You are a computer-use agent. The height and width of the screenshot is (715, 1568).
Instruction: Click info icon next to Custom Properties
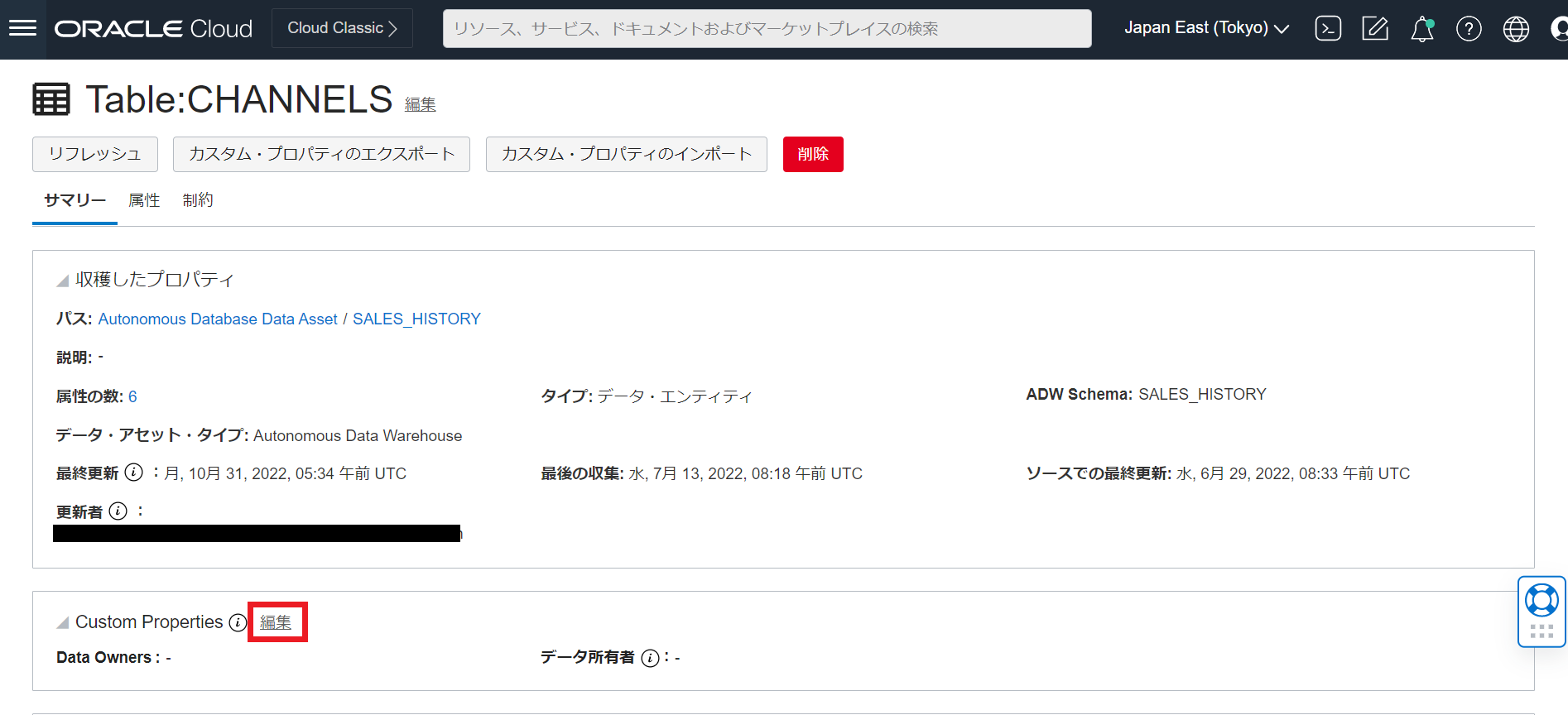pos(238,622)
